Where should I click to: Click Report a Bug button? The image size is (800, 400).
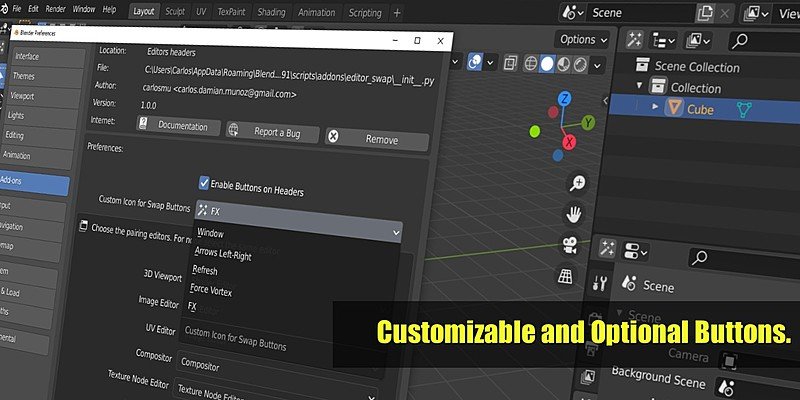pos(273,133)
